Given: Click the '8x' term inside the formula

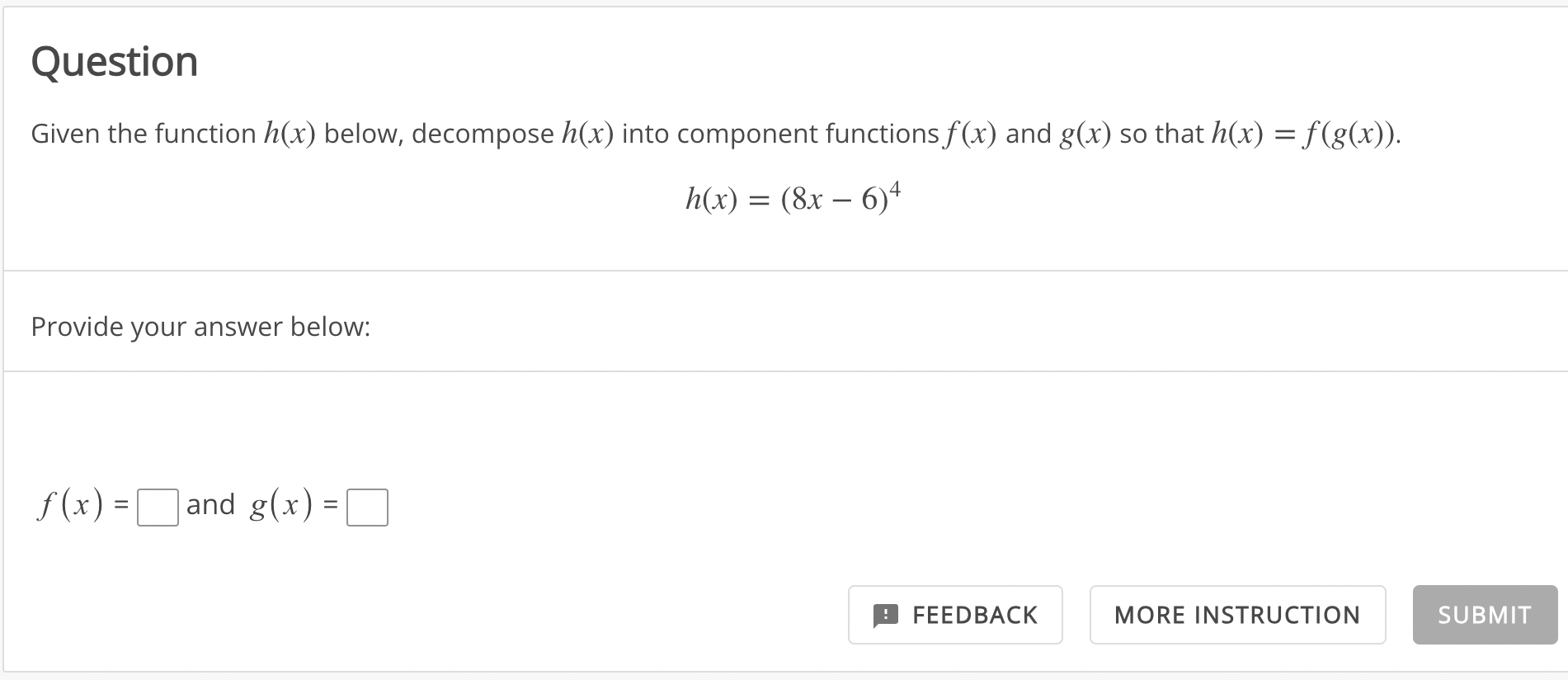Looking at the screenshot, I should (807, 200).
